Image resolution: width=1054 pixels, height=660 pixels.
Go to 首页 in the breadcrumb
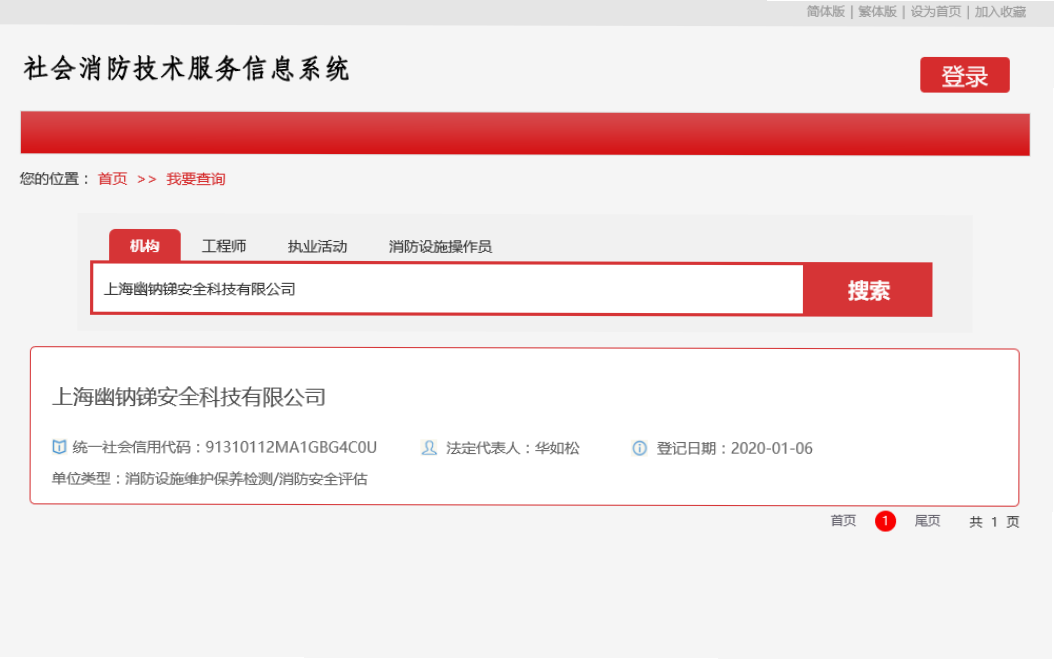[112, 179]
